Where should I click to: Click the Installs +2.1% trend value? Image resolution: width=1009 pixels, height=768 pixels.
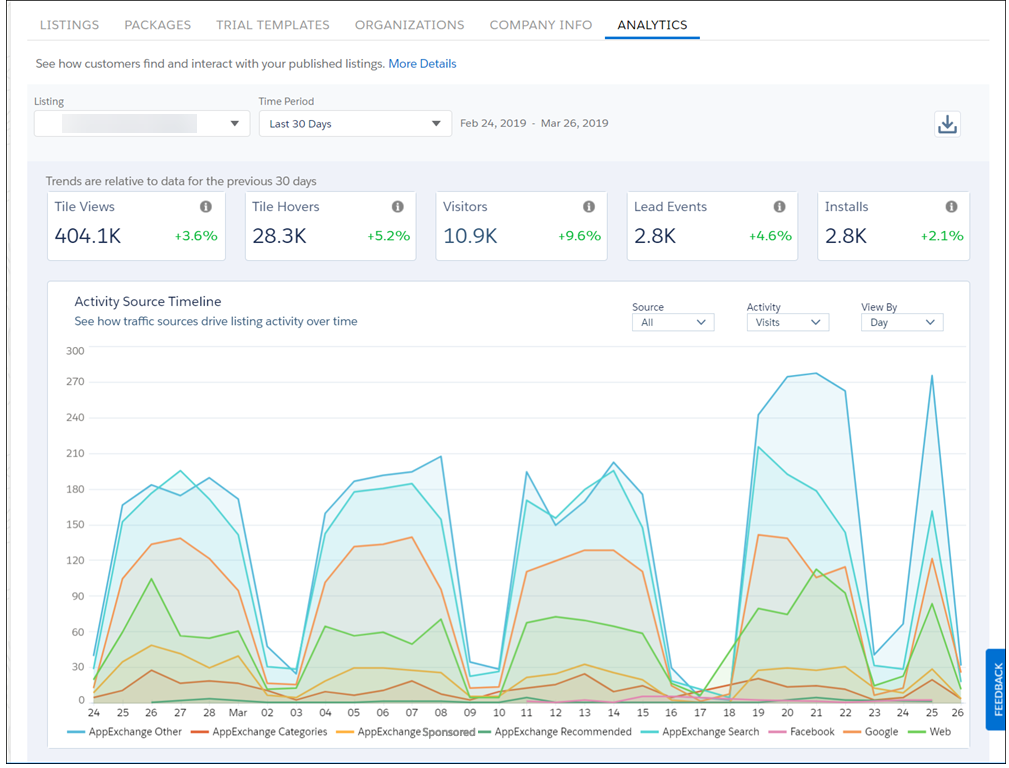(x=942, y=236)
